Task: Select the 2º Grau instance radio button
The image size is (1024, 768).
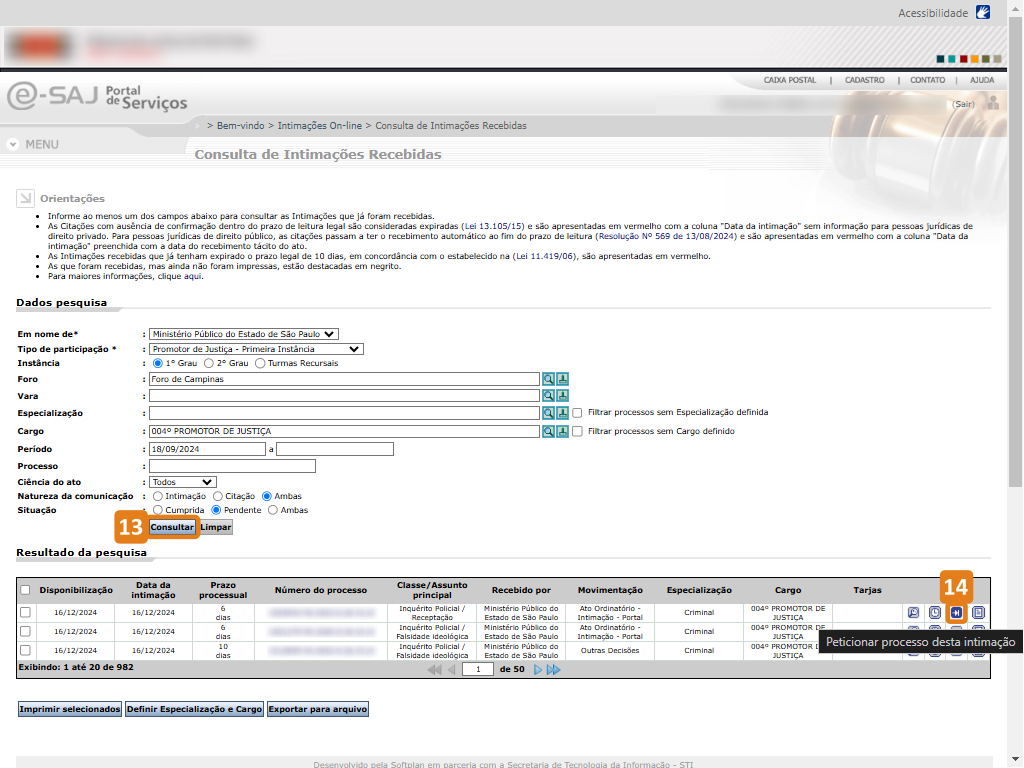Action: click(209, 363)
